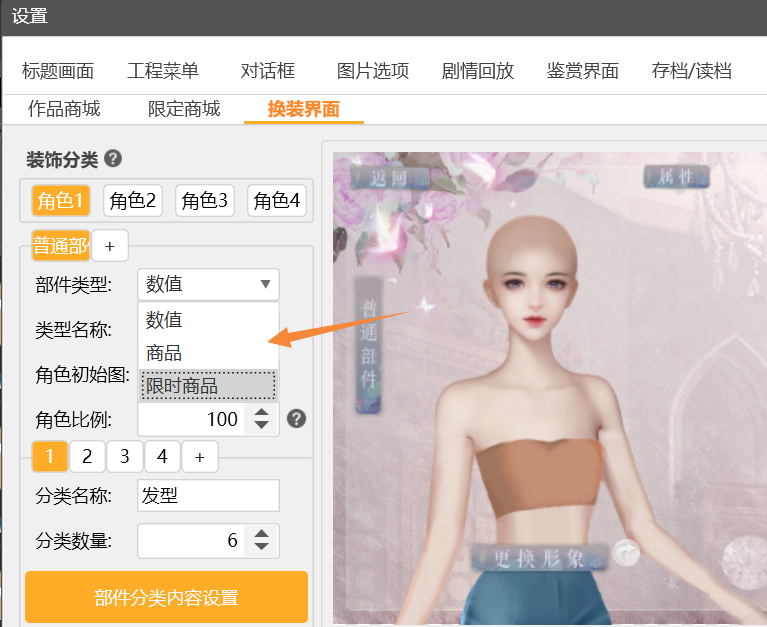
Task: Click the help icon next to 角色比例
Action: click(296, 418)
